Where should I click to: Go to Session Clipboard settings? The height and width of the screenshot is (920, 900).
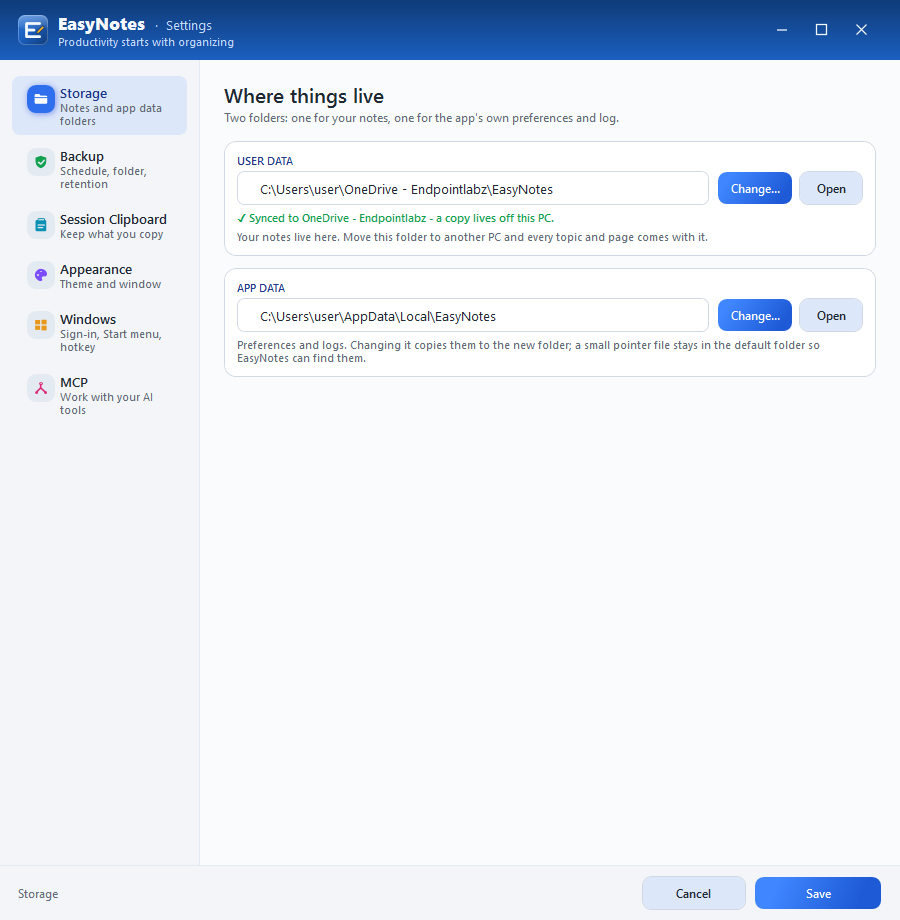[x=100, y=226]
